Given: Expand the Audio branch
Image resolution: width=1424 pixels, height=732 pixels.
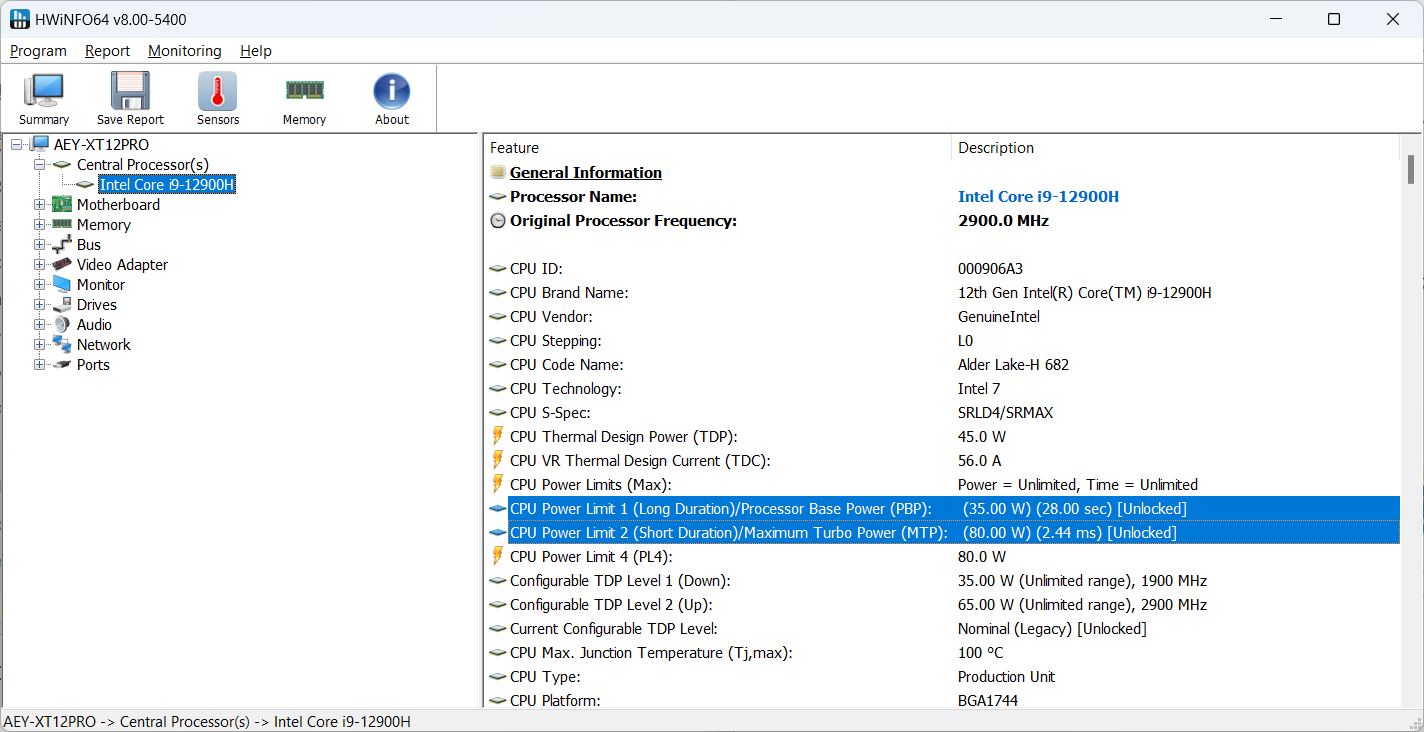Looking at the screenshot, I should [x=39, y=325].
